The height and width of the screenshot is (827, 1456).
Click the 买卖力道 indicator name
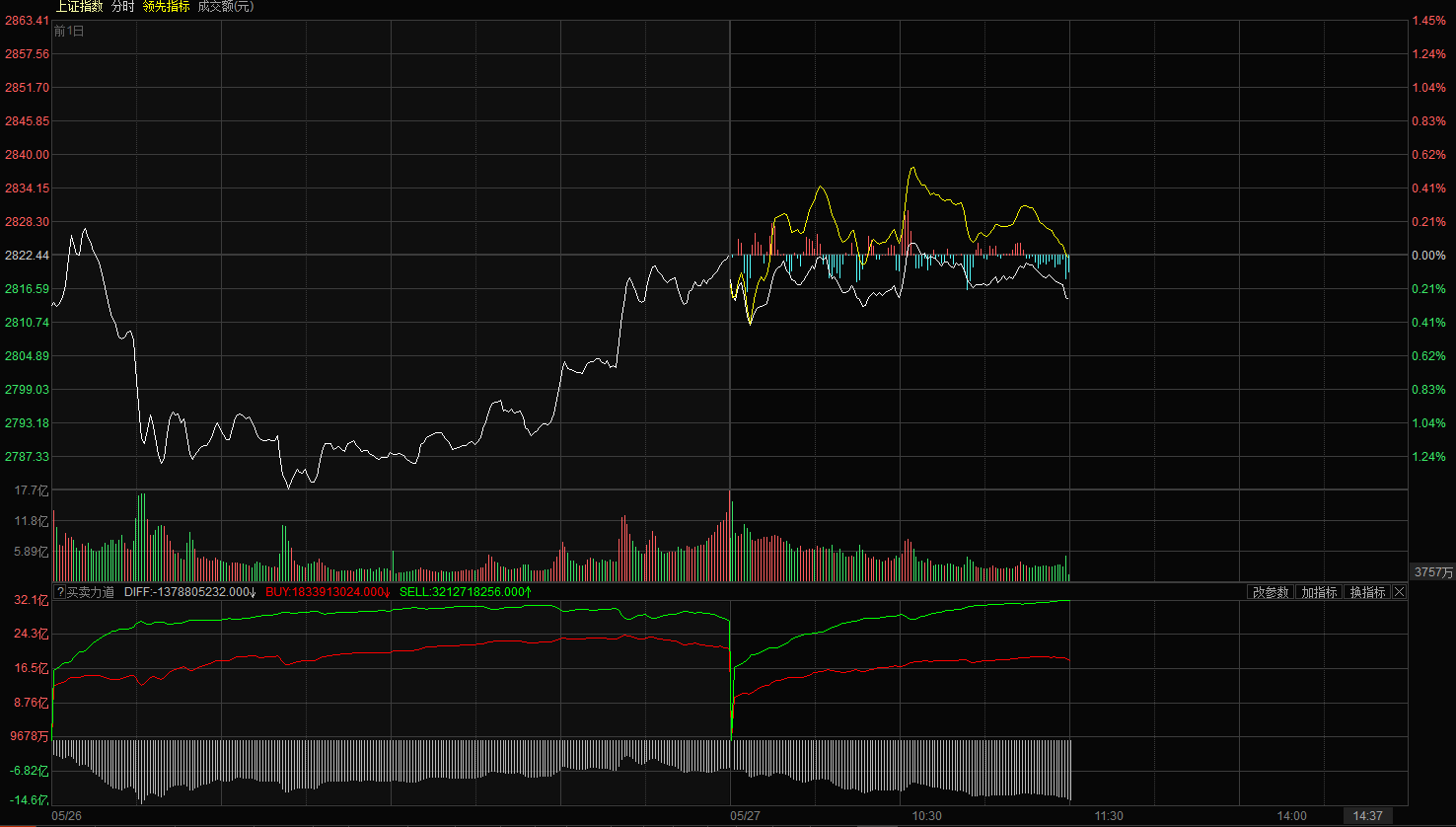91,592
